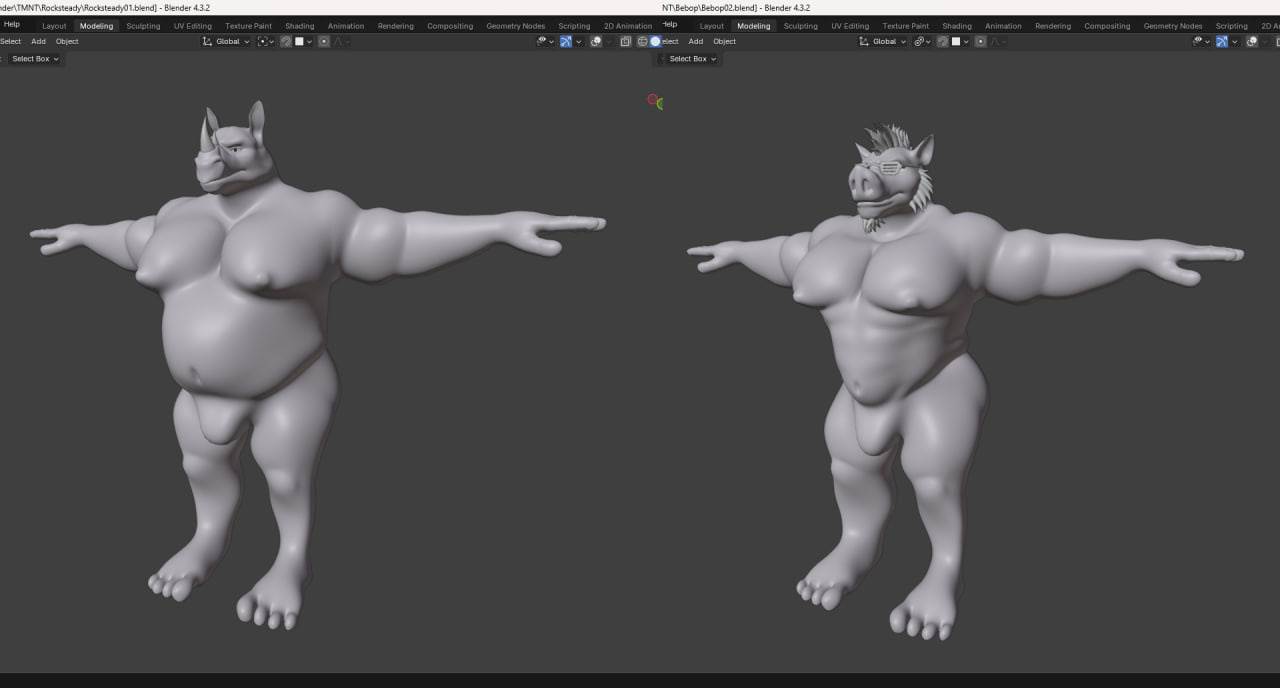This screenshot has width=1280, height=688.
Task: Open gizmo options arrow in Bebop window
Action: point(1235,41)
